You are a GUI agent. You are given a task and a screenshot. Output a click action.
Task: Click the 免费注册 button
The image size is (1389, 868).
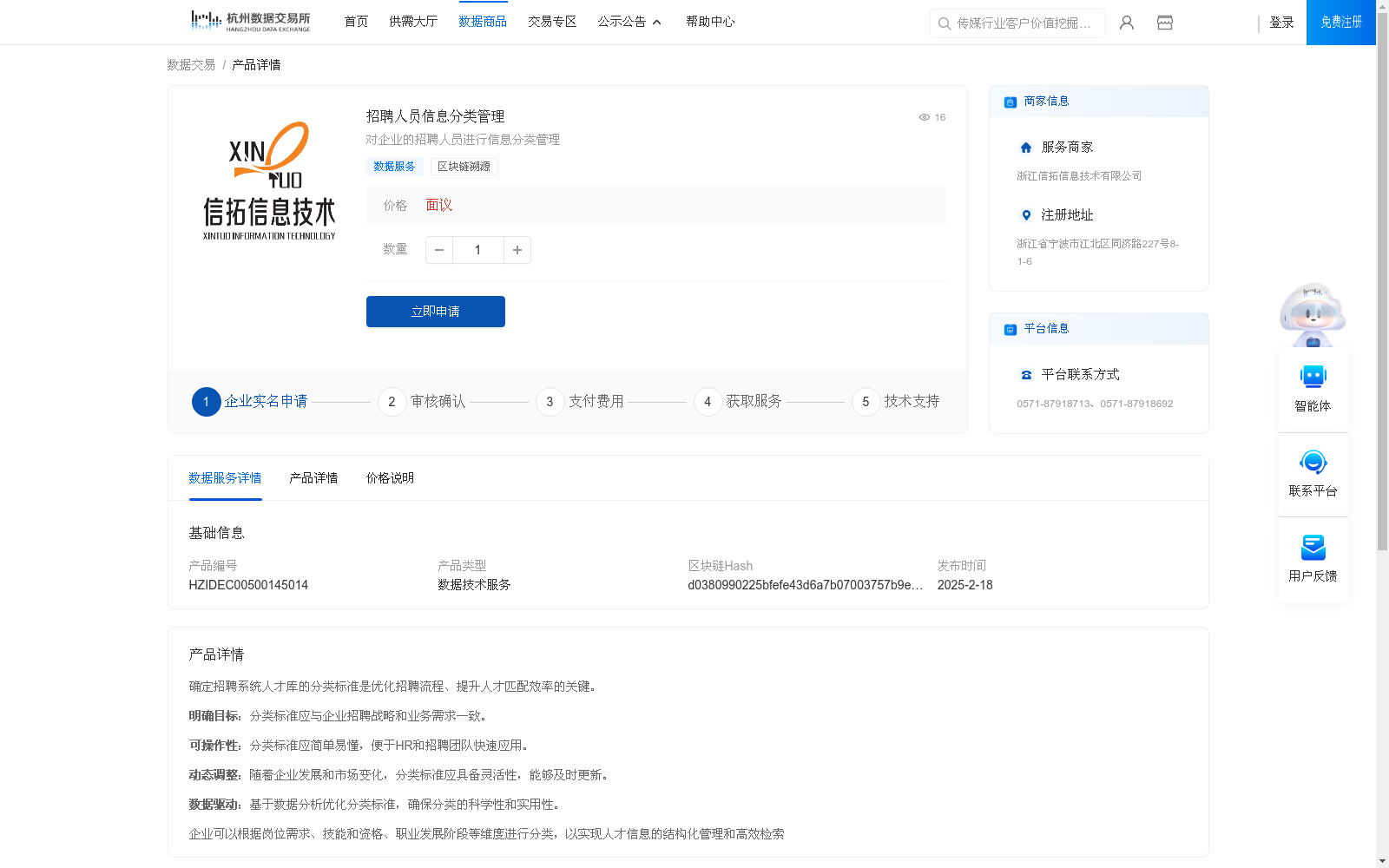point(1341,23)
